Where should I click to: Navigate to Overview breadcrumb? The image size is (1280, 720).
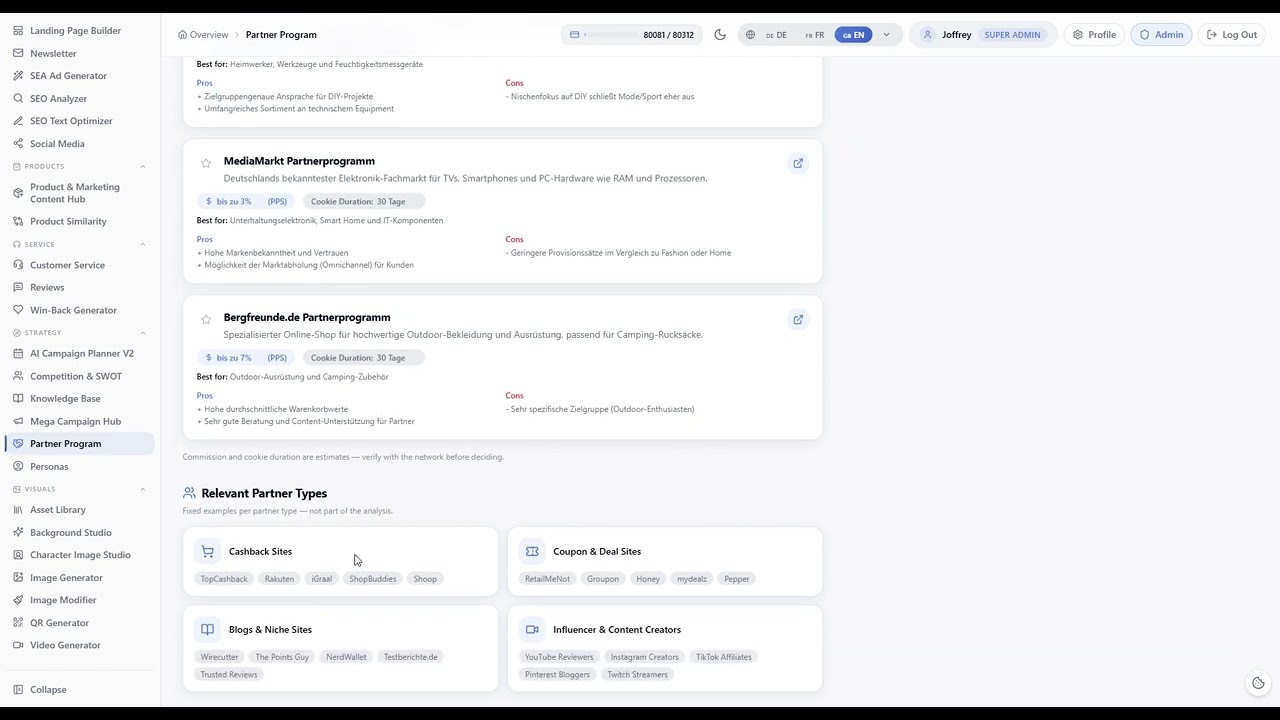point(203,35)
